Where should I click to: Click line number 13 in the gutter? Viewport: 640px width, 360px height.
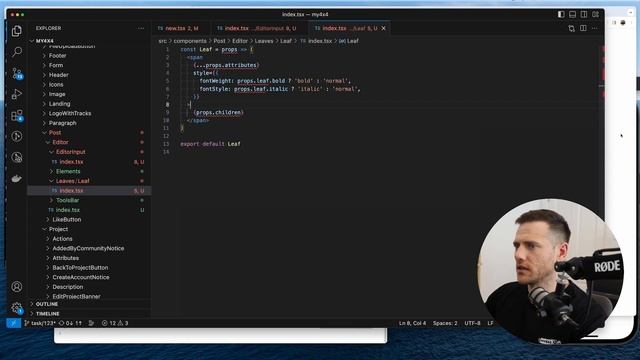(x=166, y=144)
